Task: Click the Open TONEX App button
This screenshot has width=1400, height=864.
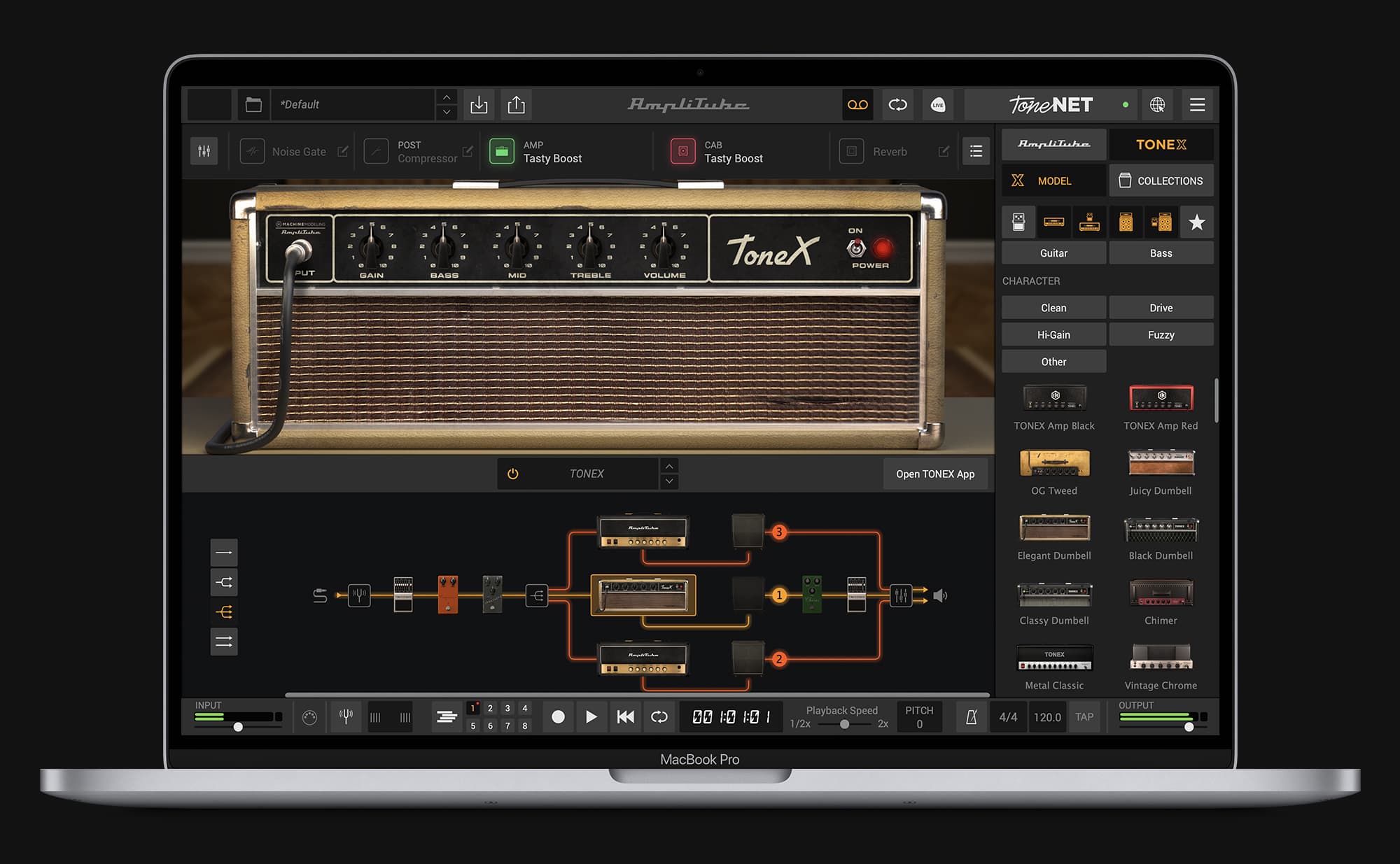Action: coord(935,474)
